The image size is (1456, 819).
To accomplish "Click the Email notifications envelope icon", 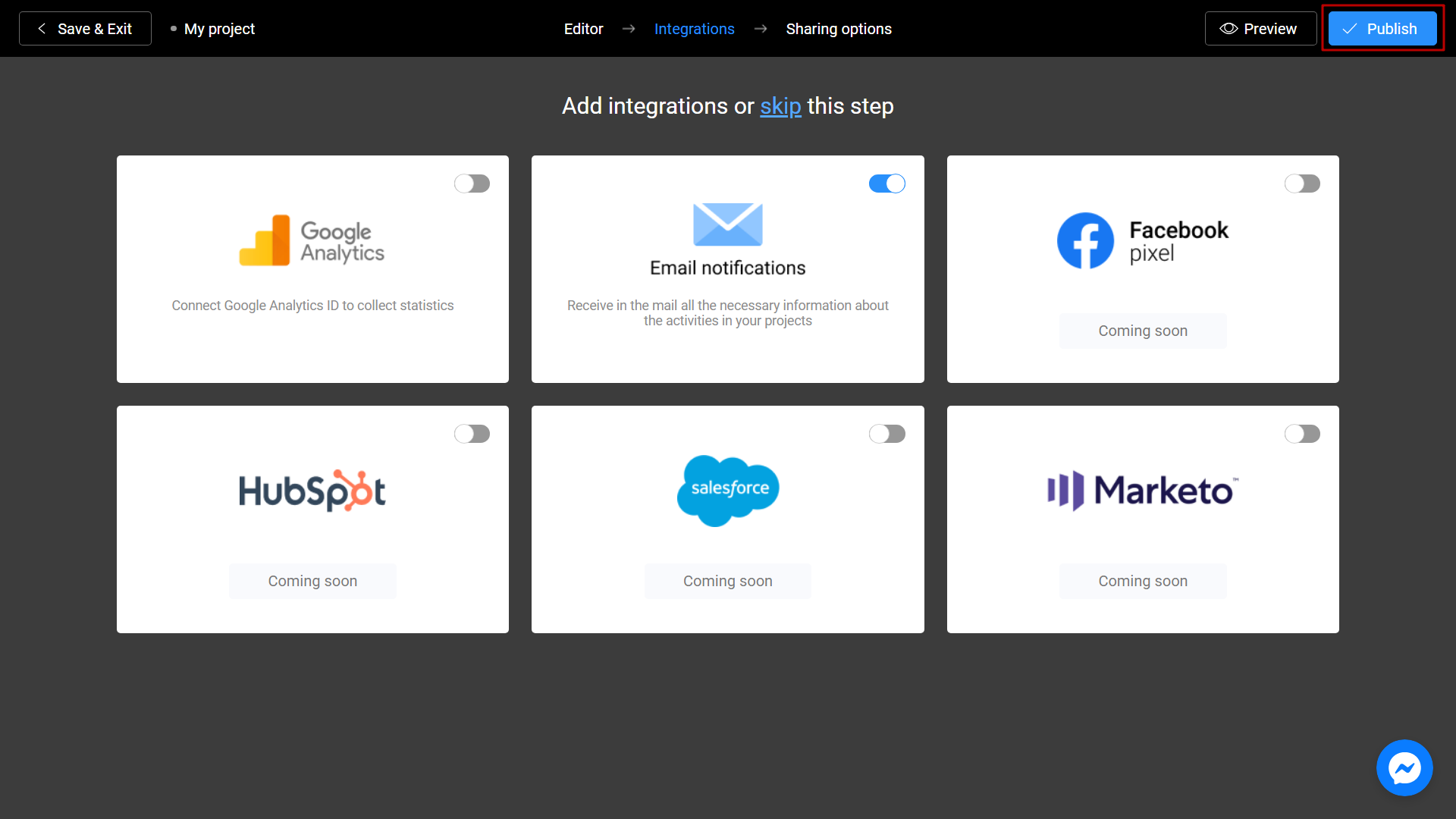I will 727,225.
